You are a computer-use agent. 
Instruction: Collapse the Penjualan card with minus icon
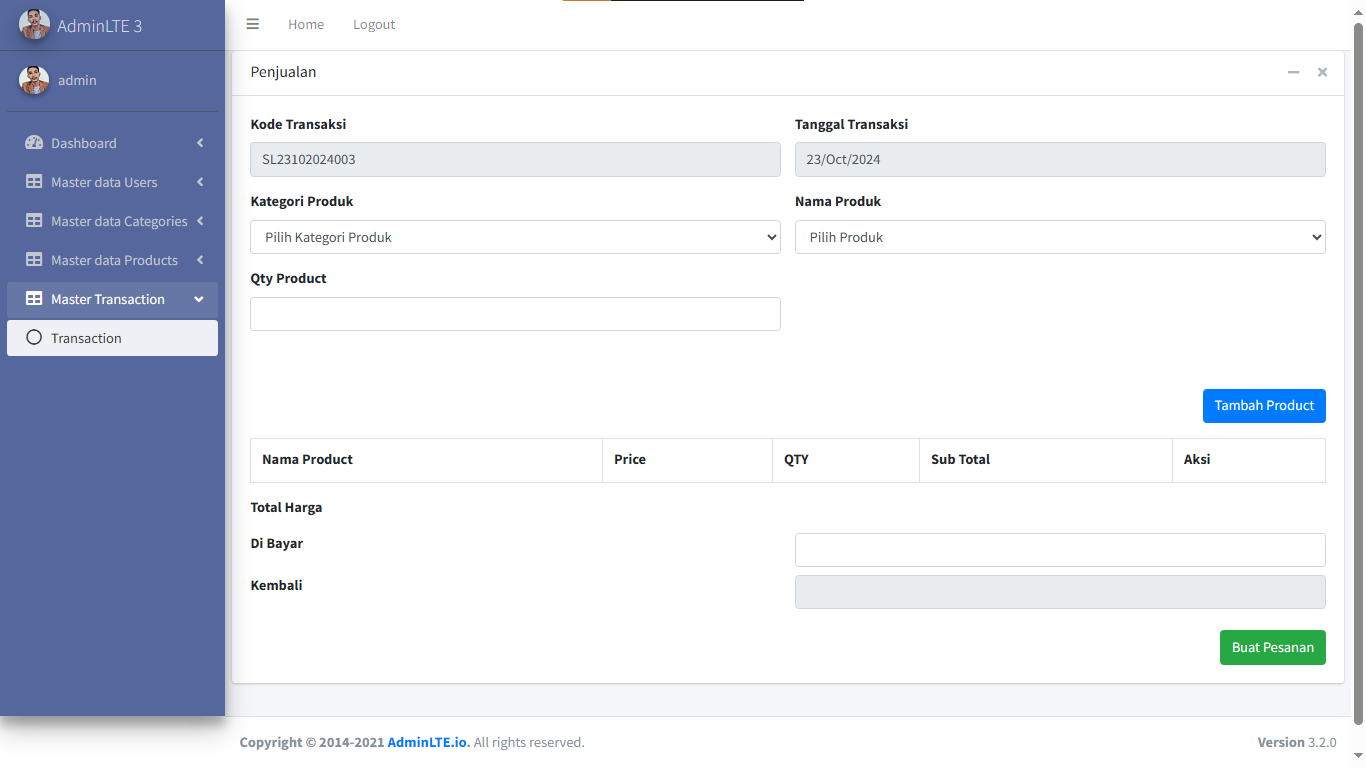click(1293, 72)
